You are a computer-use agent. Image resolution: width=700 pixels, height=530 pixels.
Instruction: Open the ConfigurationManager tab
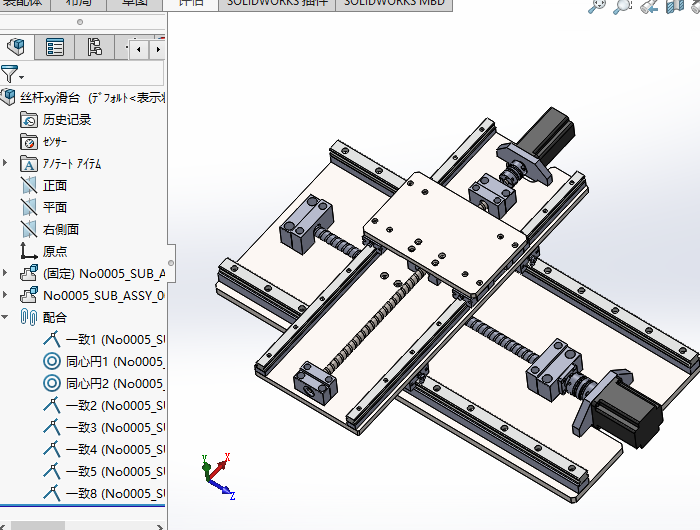click(94, 47)
